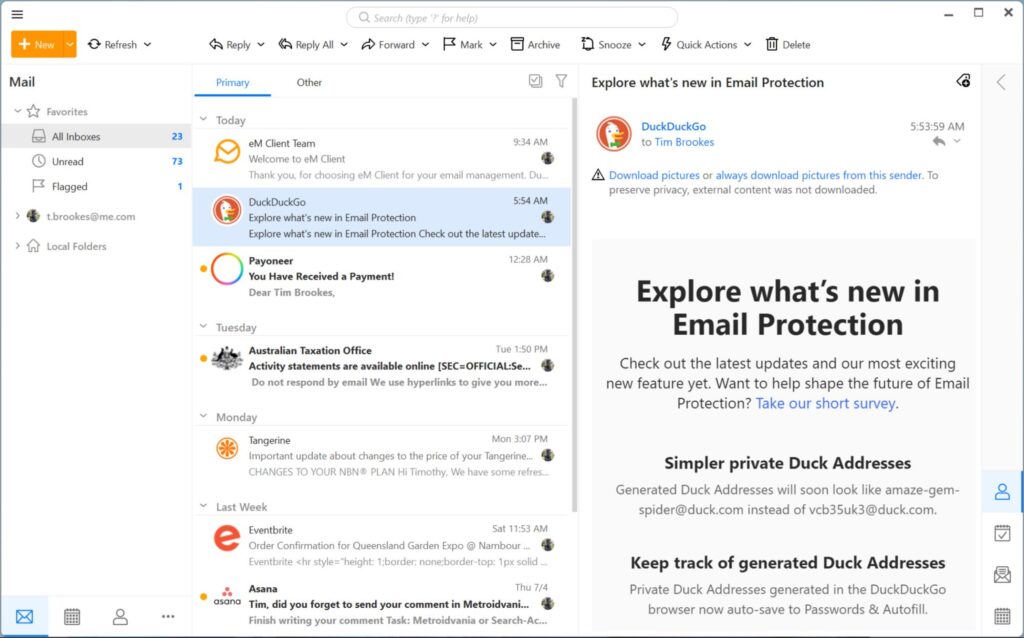Open the Snooze dropdown arrow
This screenshot has width=1024, height=638.
(x=642, y=44)
